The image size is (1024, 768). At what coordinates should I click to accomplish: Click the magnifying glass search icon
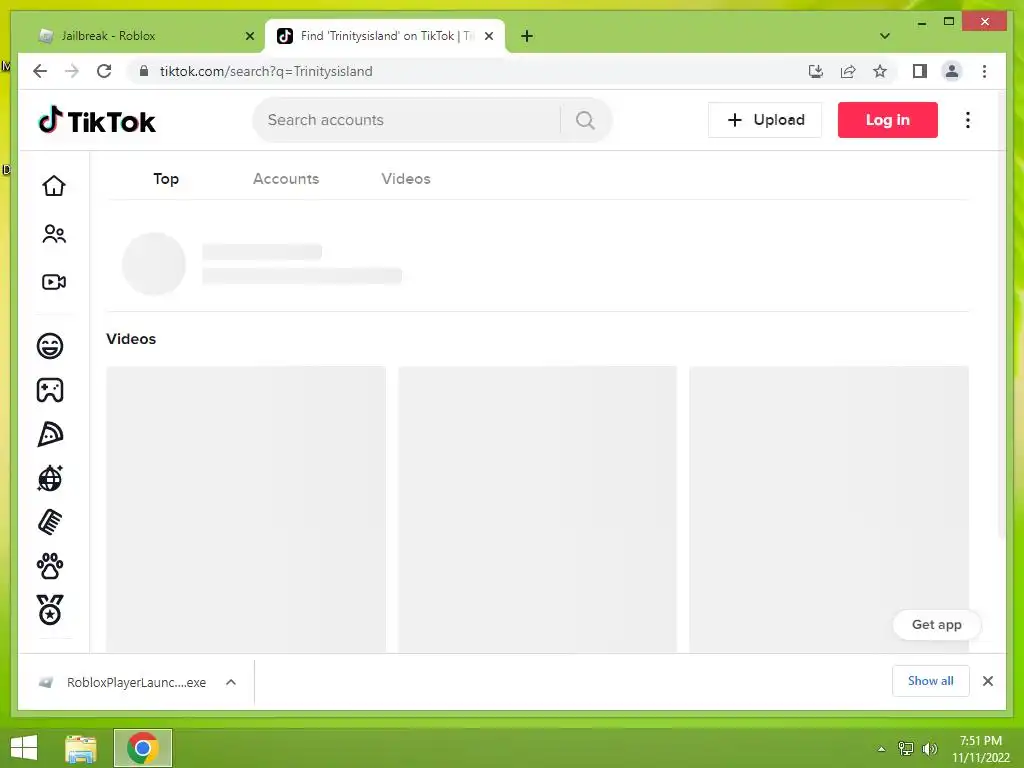[x=585, y=120]
